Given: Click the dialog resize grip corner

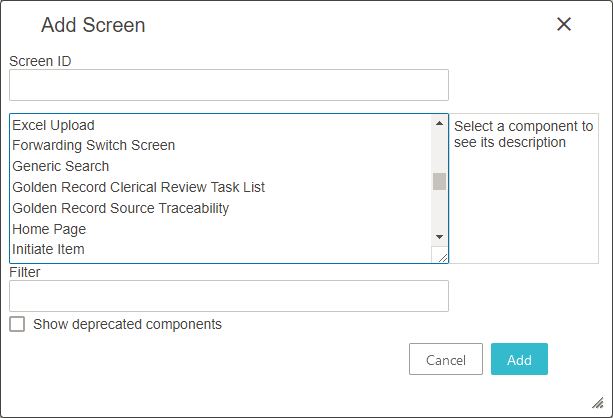Looking at the screenshot, I should point(597,401).
